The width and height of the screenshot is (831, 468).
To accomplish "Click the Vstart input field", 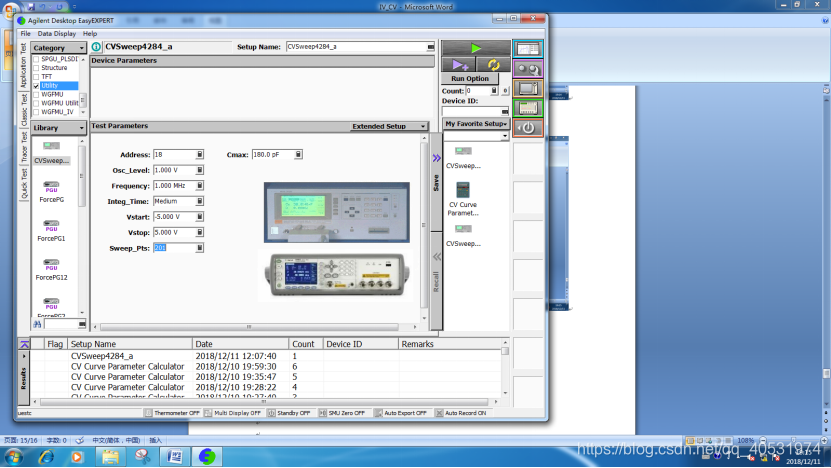I will pos(174,217).
